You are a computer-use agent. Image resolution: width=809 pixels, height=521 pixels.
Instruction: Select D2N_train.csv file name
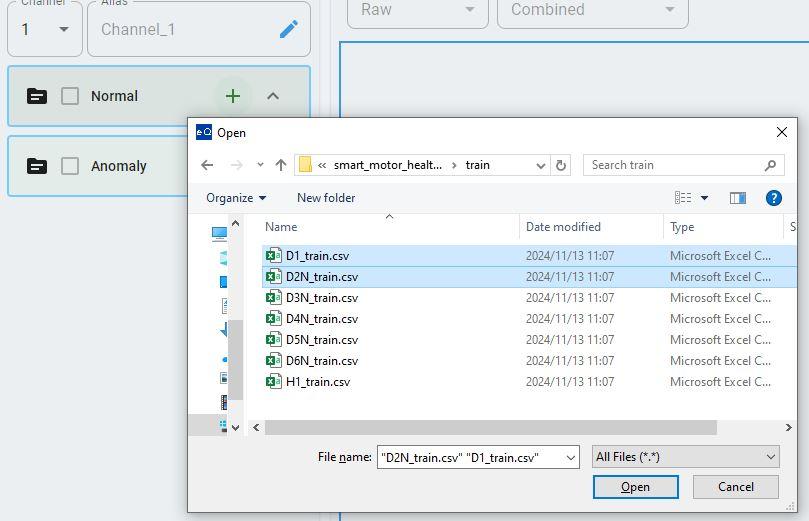tap(322, 277)
